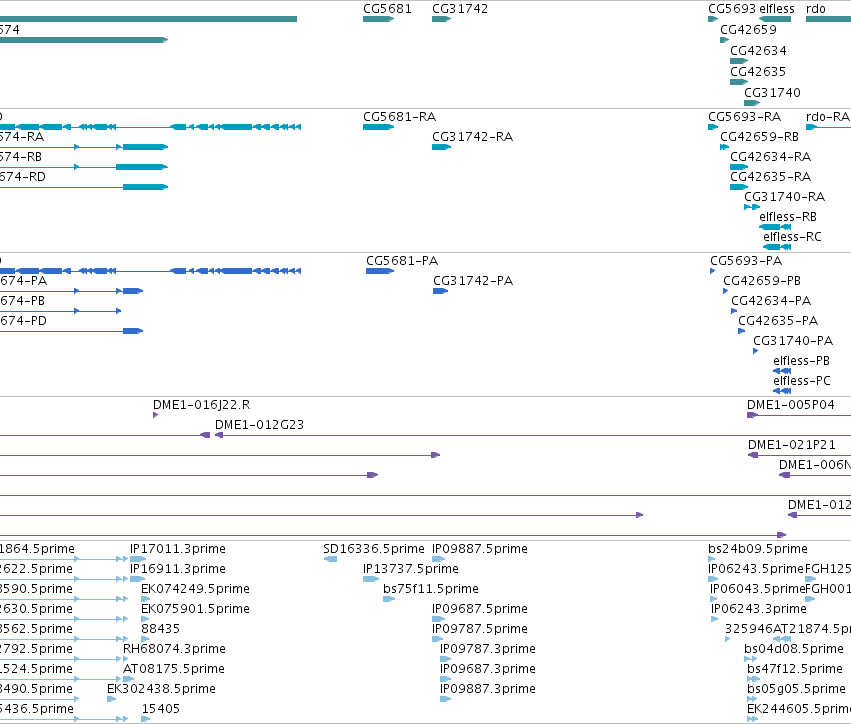Select the IP09687.5prime EST label

click(x=479, y=609)
